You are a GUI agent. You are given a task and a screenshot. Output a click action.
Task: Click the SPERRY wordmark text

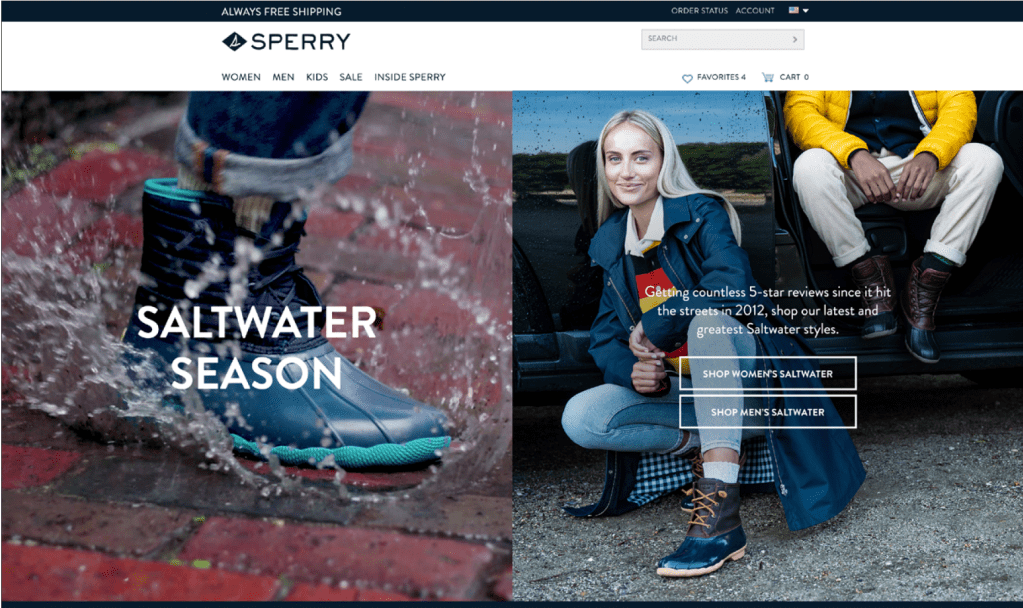click(301, 42)
